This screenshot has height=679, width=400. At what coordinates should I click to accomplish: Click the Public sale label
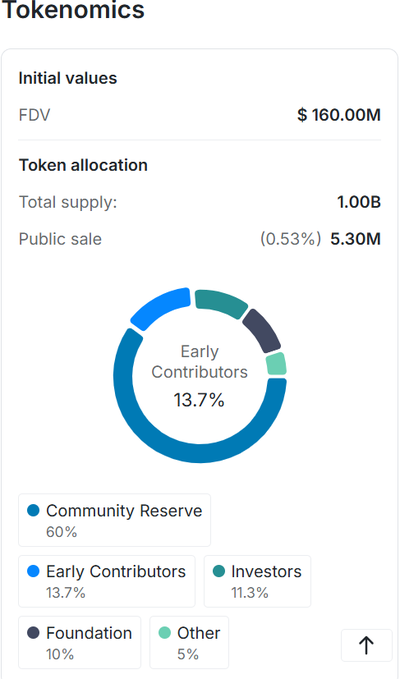point(60,239)
